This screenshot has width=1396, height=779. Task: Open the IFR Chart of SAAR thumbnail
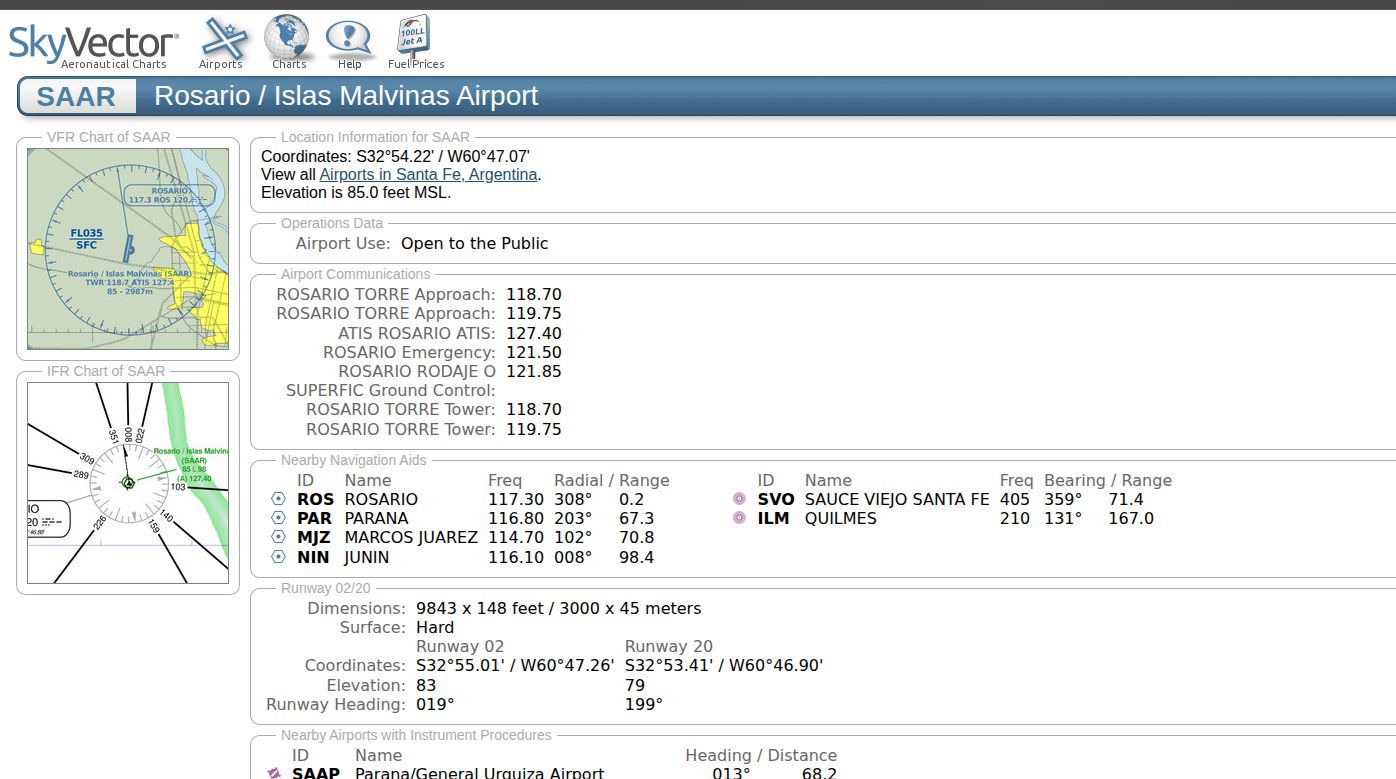click(x=128, y=483)
